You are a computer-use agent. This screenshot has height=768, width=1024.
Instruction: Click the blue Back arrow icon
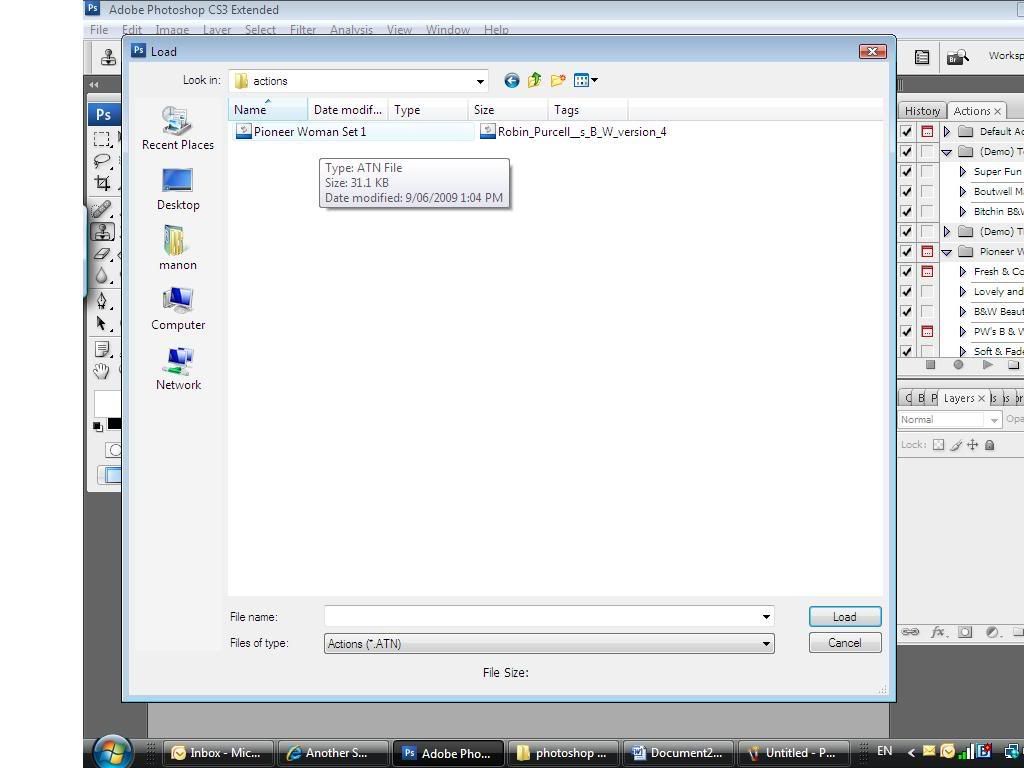[x=512, y=81]
